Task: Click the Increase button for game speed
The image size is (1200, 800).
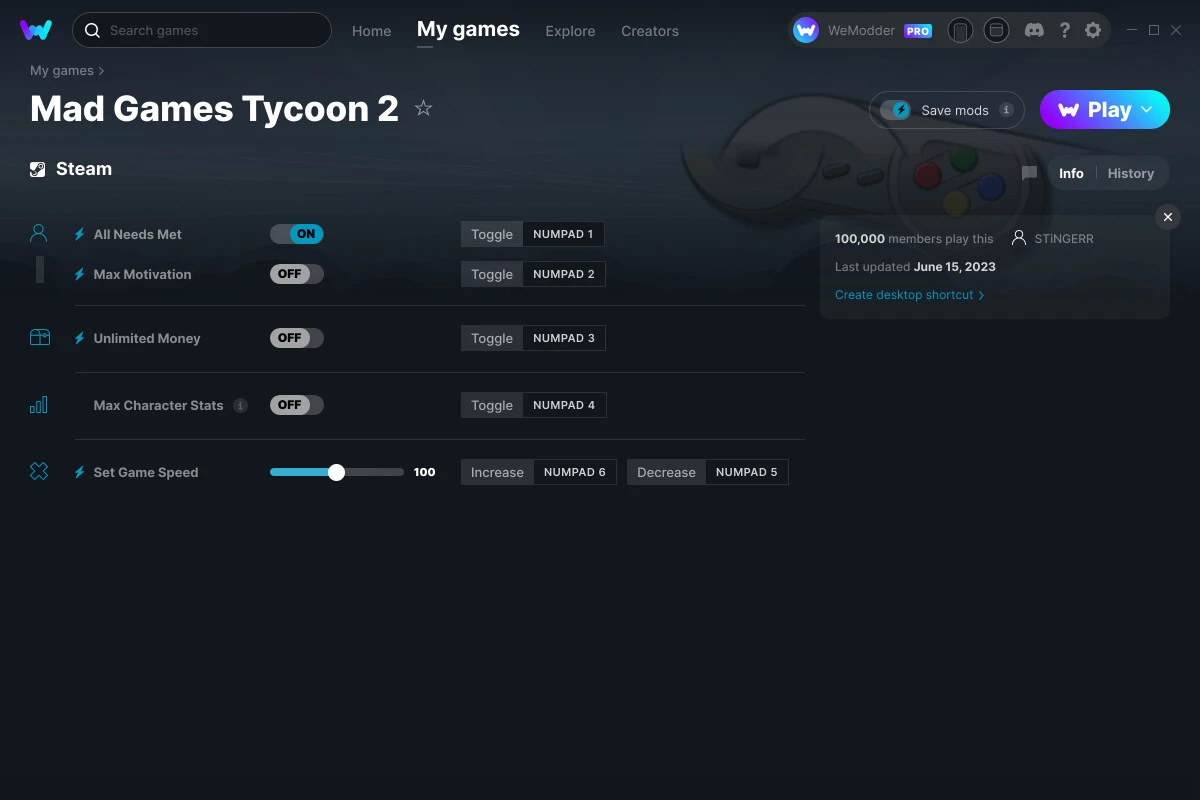Action: 497,471
